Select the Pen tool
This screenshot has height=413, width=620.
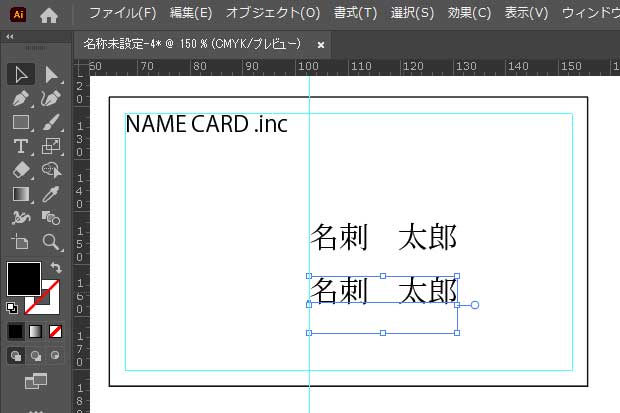coord(21,98)
